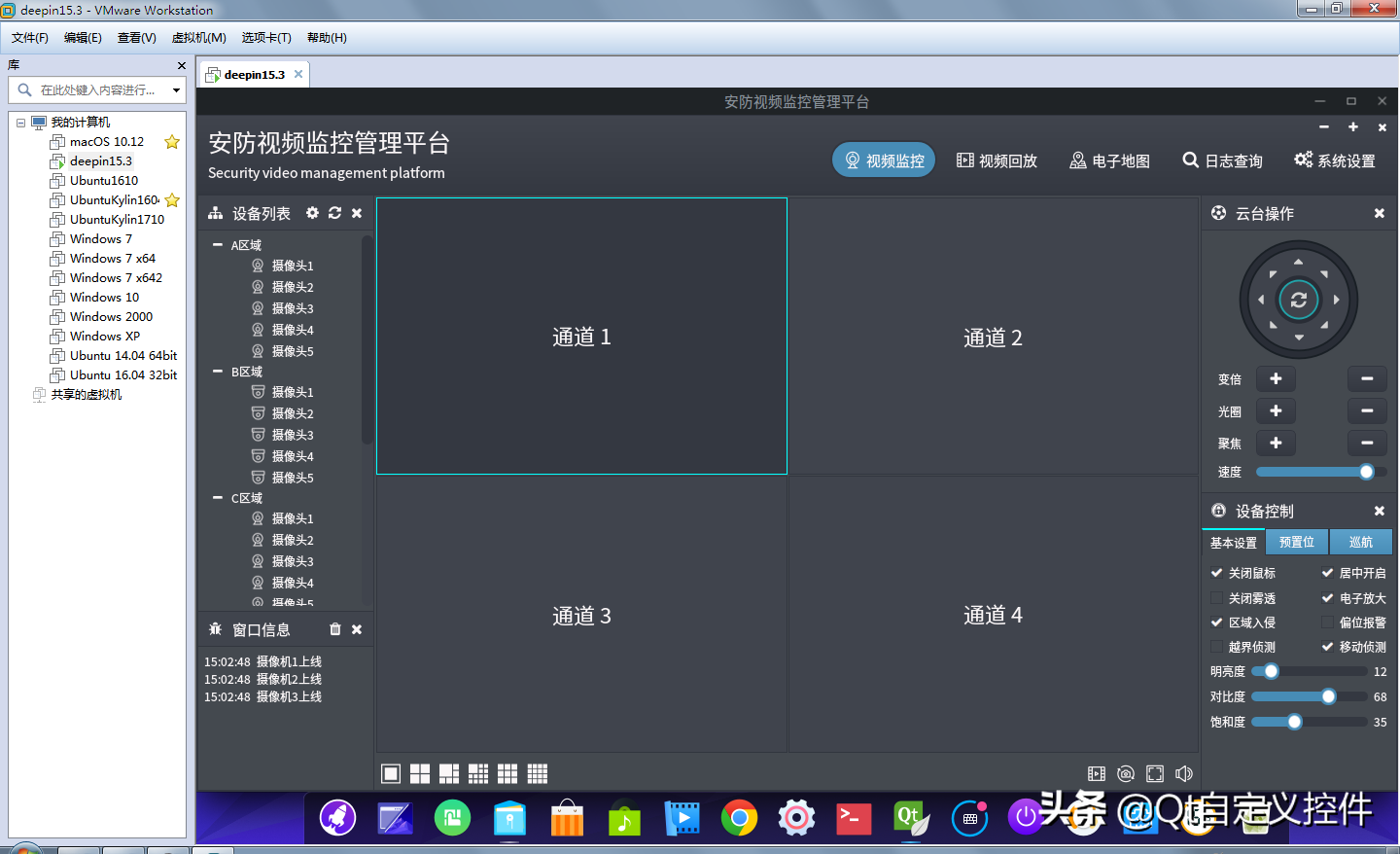Screen dimensions: 1400x854
Task: Clear window info with trash icon
Action: coord(334,629)
